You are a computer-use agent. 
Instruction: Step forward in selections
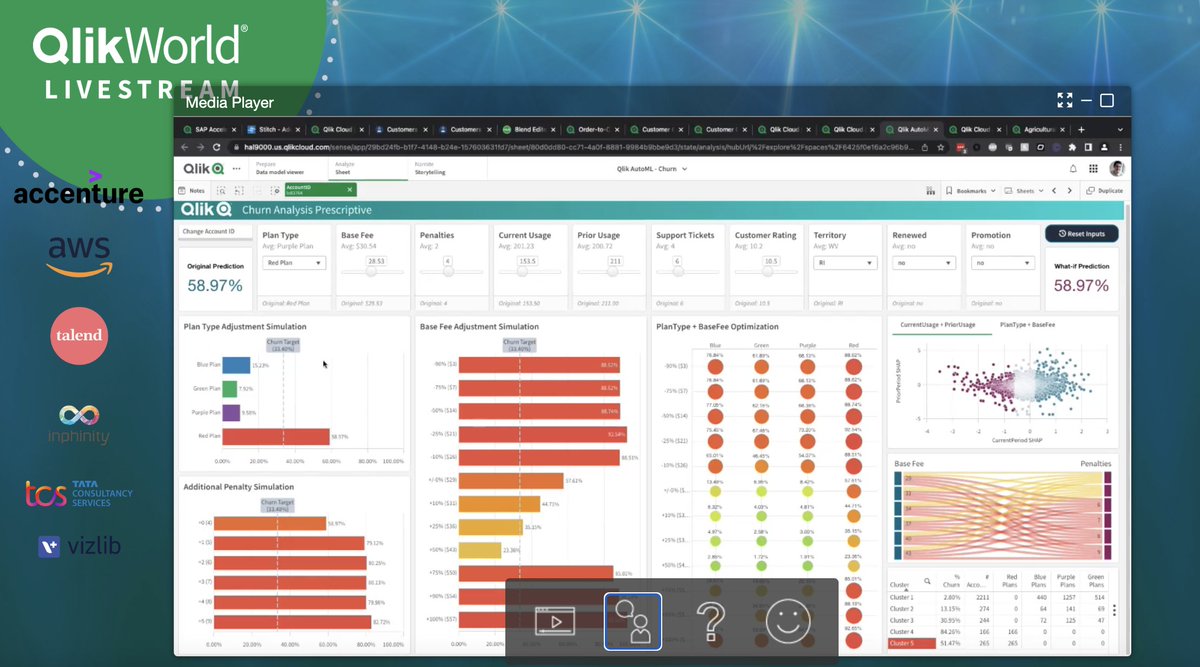[258, 190]
